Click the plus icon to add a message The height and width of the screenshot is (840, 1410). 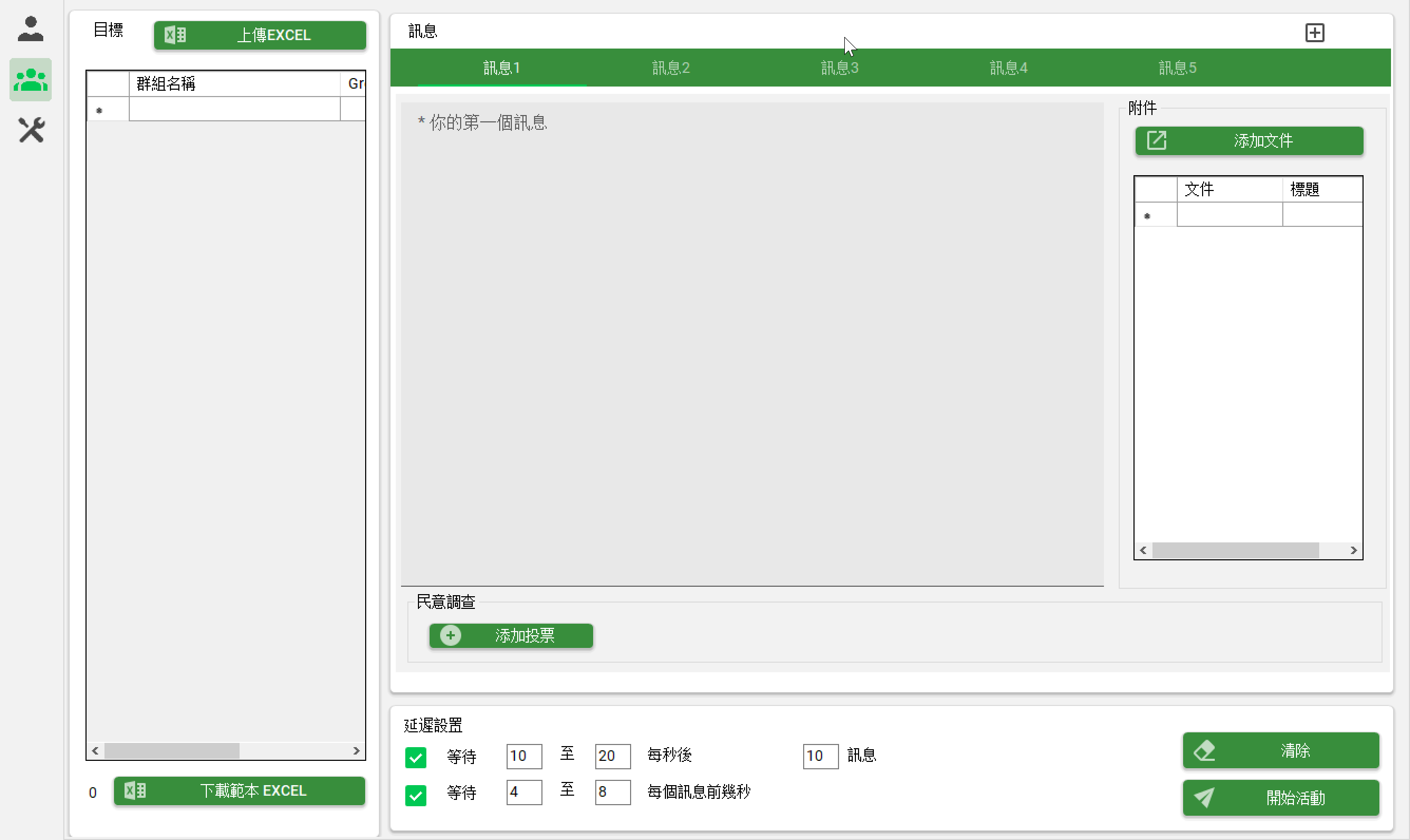[1315, 32]
